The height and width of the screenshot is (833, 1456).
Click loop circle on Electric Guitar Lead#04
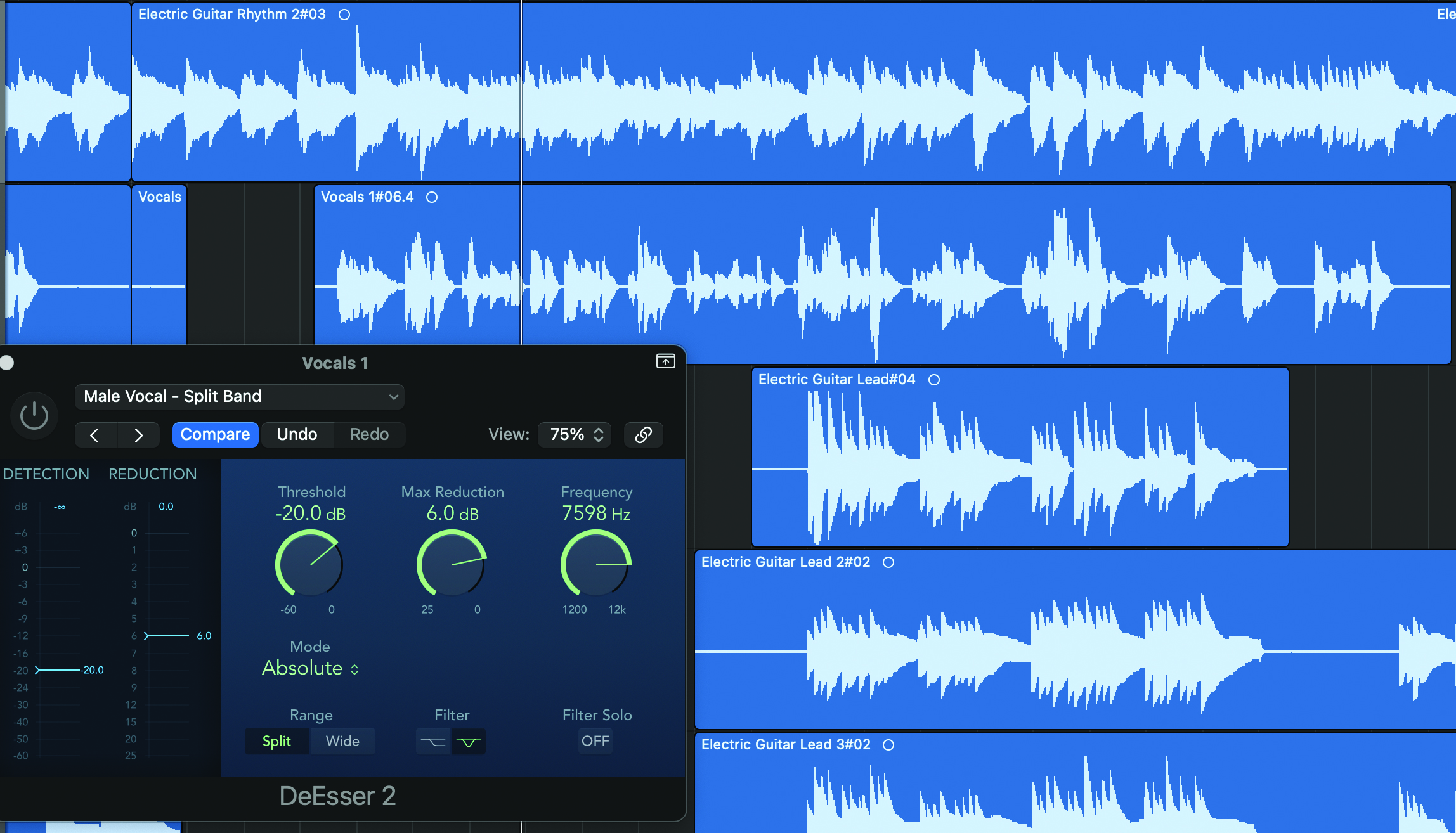coord(934,380)
